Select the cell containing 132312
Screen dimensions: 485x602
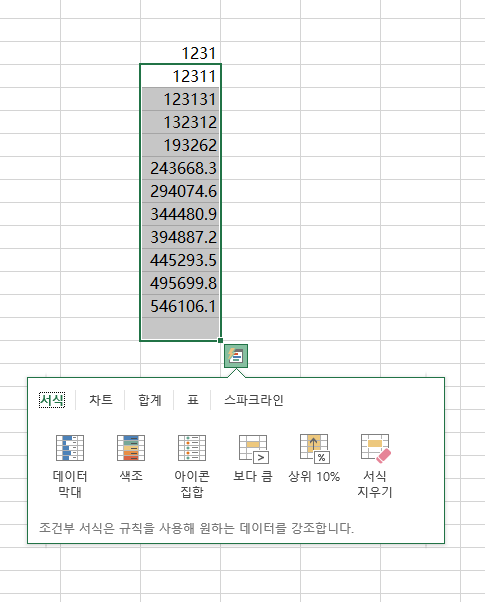pyautogui.click(x=180, y=122)
